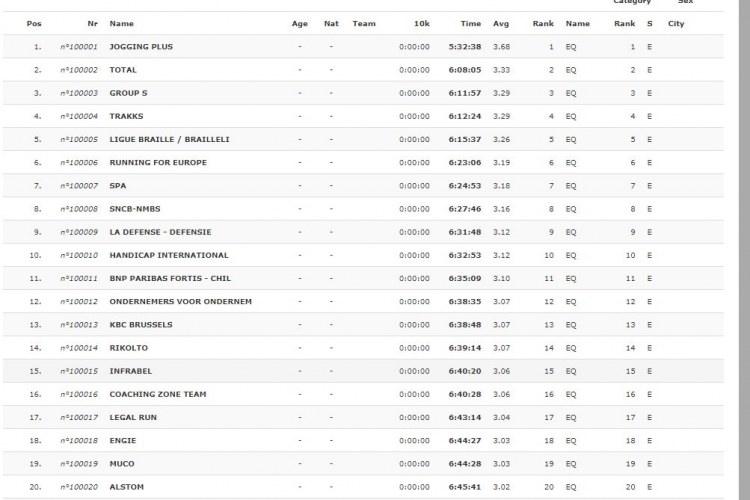Select position number 12.
Screen dimensions: 750x500
[35, 302]
